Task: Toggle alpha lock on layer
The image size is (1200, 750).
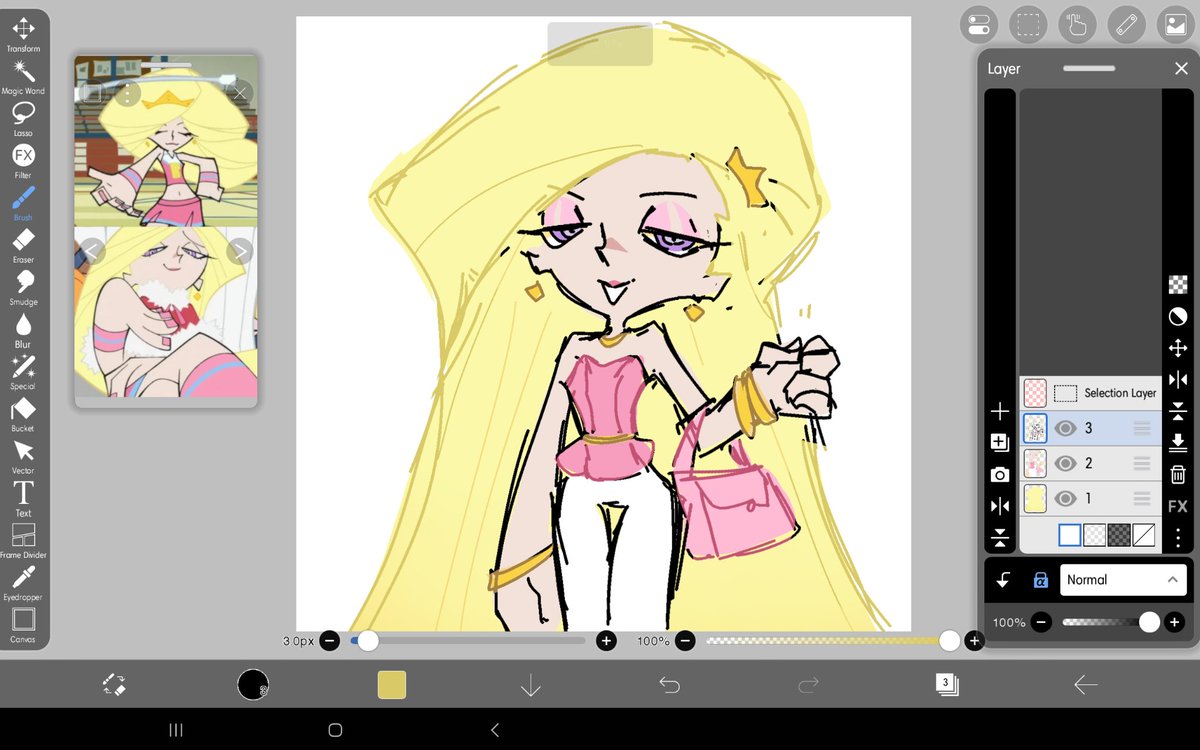Action: [1040, 580]
